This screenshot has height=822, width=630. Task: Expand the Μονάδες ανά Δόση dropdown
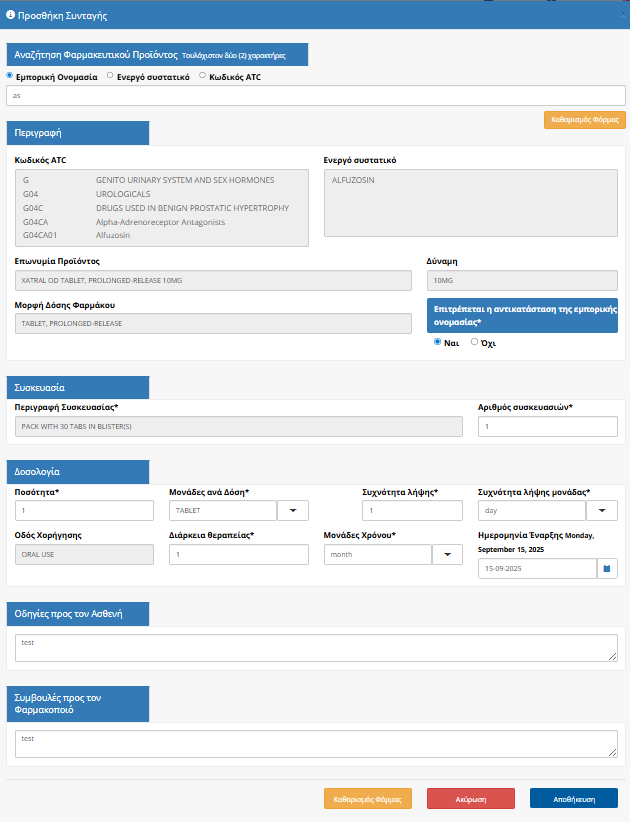click(x=292, y=511)
